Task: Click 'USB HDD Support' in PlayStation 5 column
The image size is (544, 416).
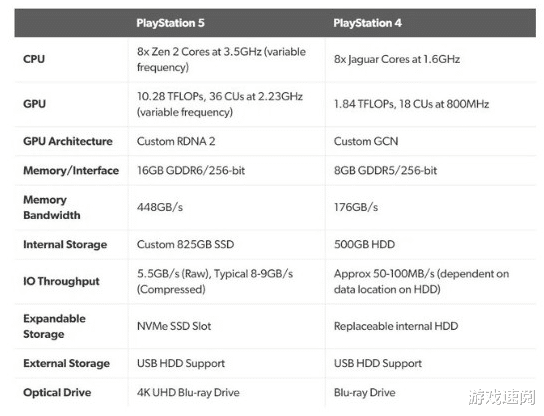Action: [x=181, y=363]
